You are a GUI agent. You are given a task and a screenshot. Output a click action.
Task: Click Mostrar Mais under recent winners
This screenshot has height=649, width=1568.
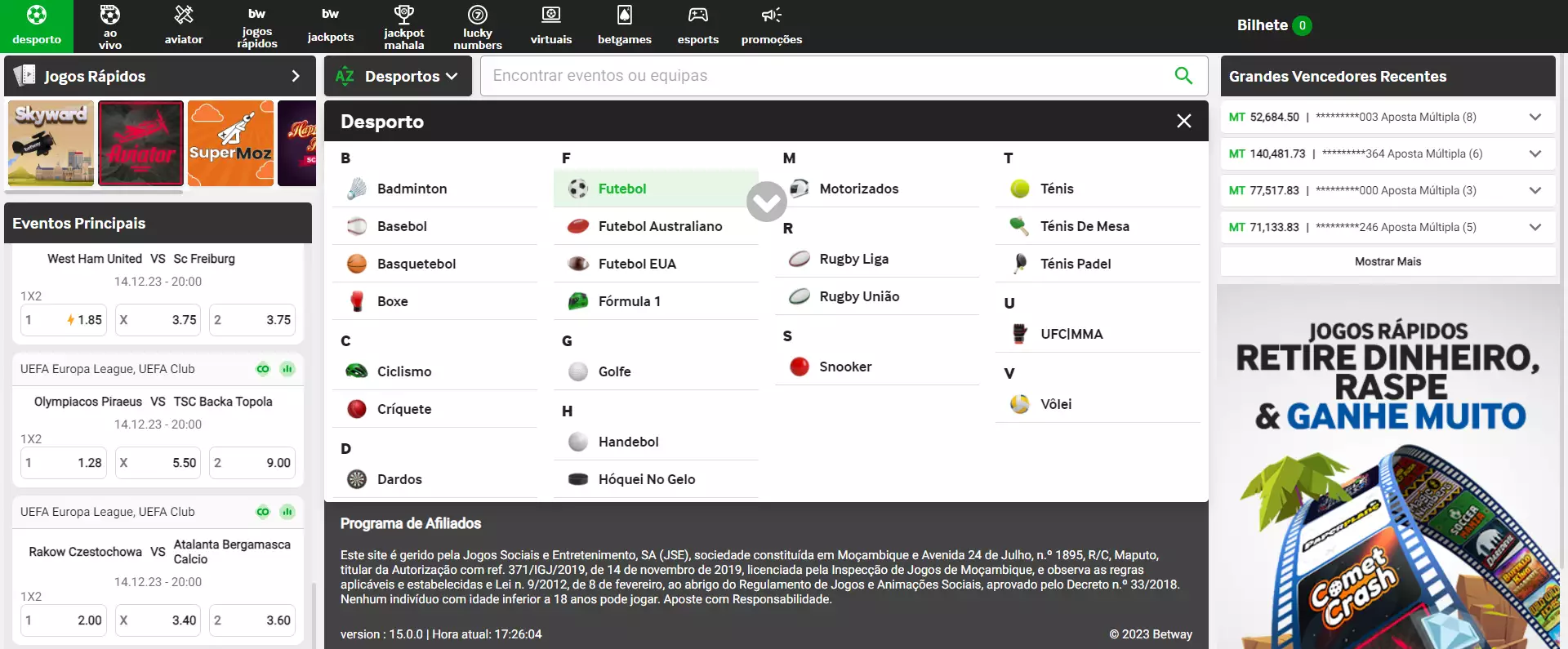[x=1388, y=261]
